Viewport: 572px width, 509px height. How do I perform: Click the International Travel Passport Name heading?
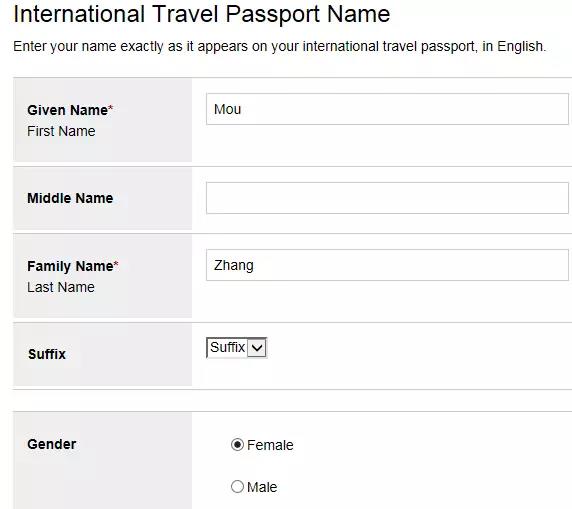(202, 14)
